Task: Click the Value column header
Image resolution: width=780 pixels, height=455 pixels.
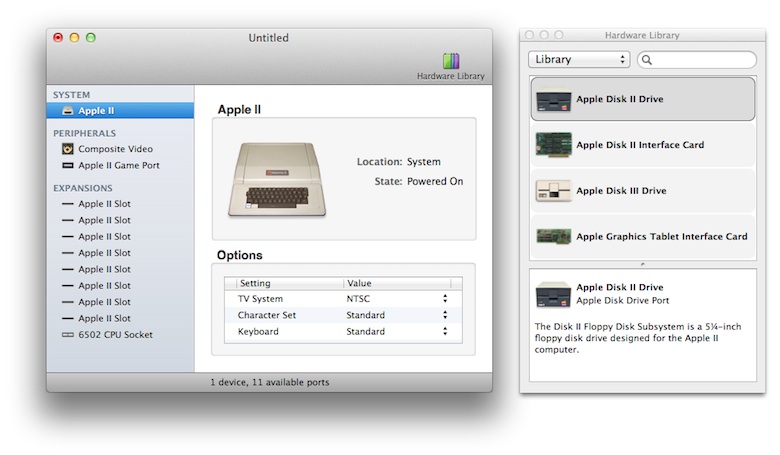Action: pos(397,283)
